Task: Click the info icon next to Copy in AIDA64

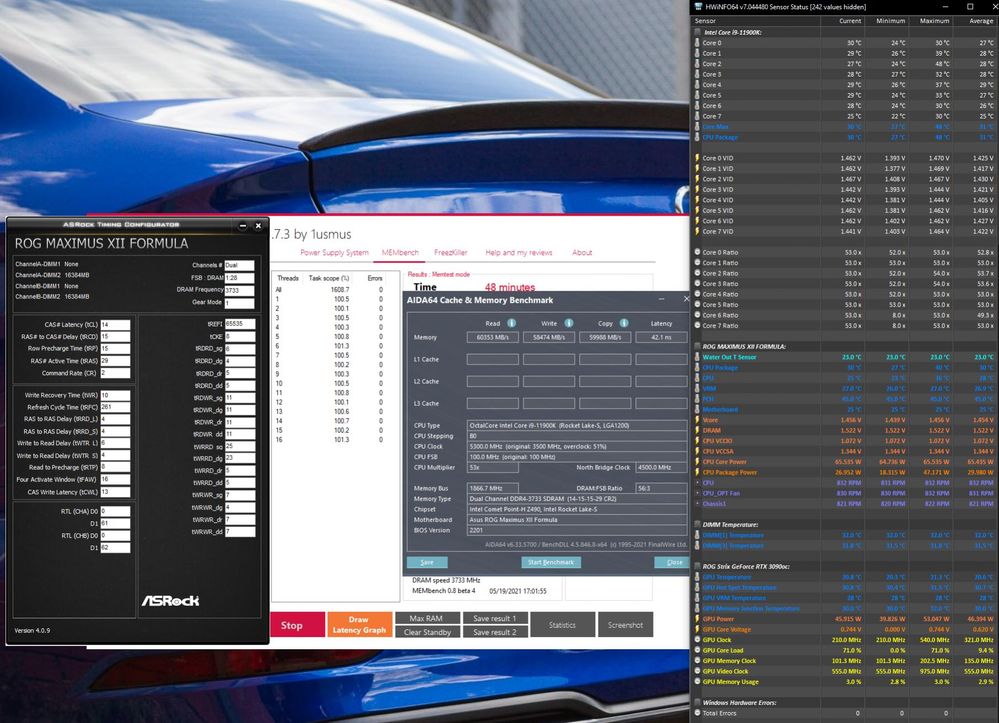Action: 624,323
